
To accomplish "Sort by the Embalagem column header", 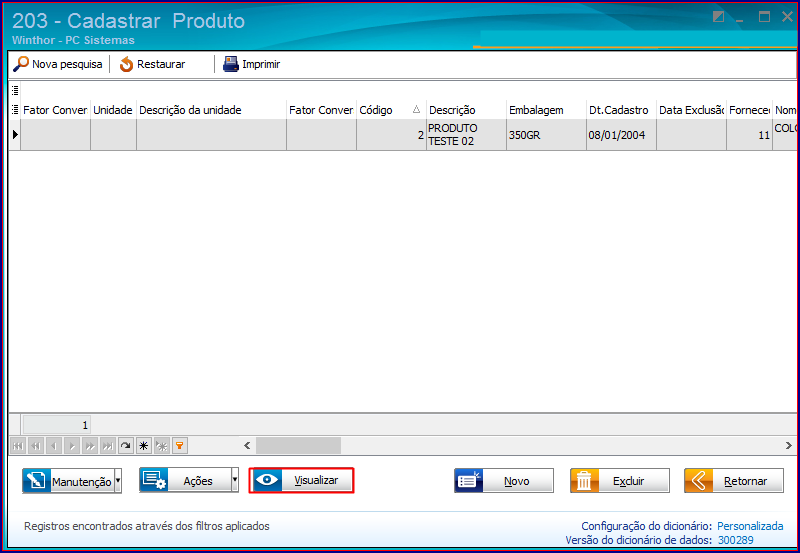I will (546, 110).
